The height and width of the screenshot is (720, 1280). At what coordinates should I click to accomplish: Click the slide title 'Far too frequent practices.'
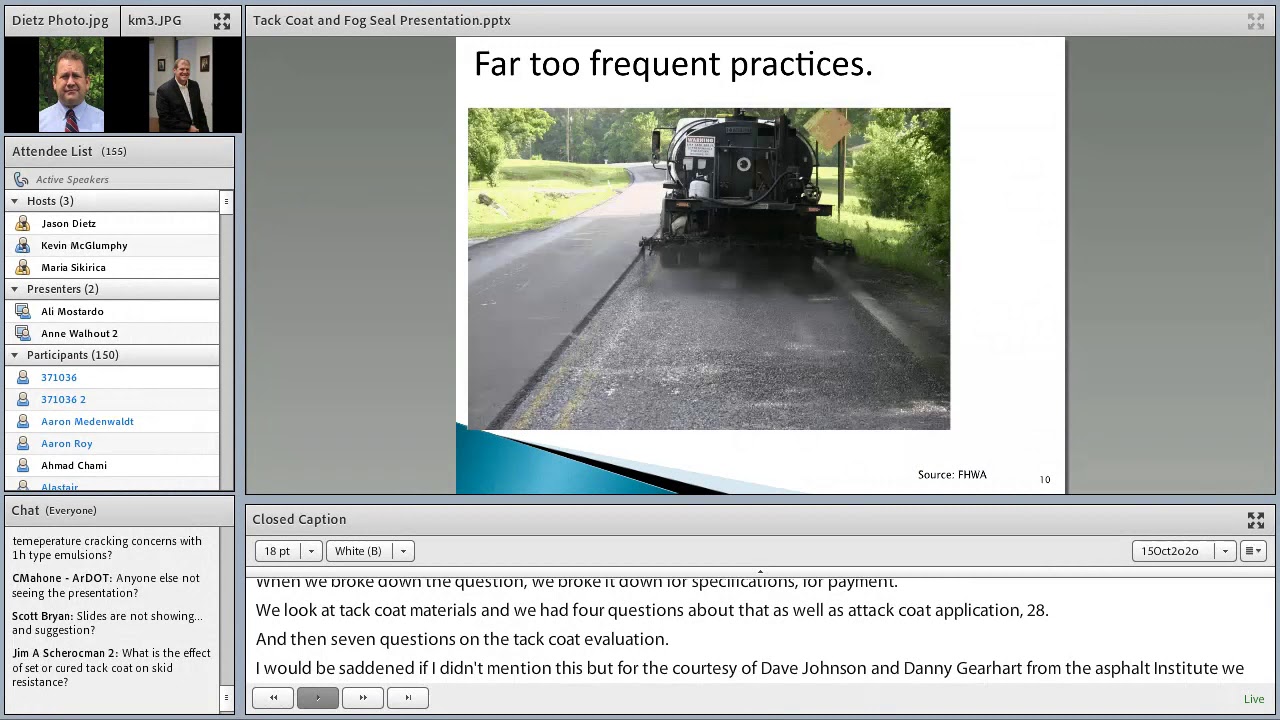coord(673,64)
